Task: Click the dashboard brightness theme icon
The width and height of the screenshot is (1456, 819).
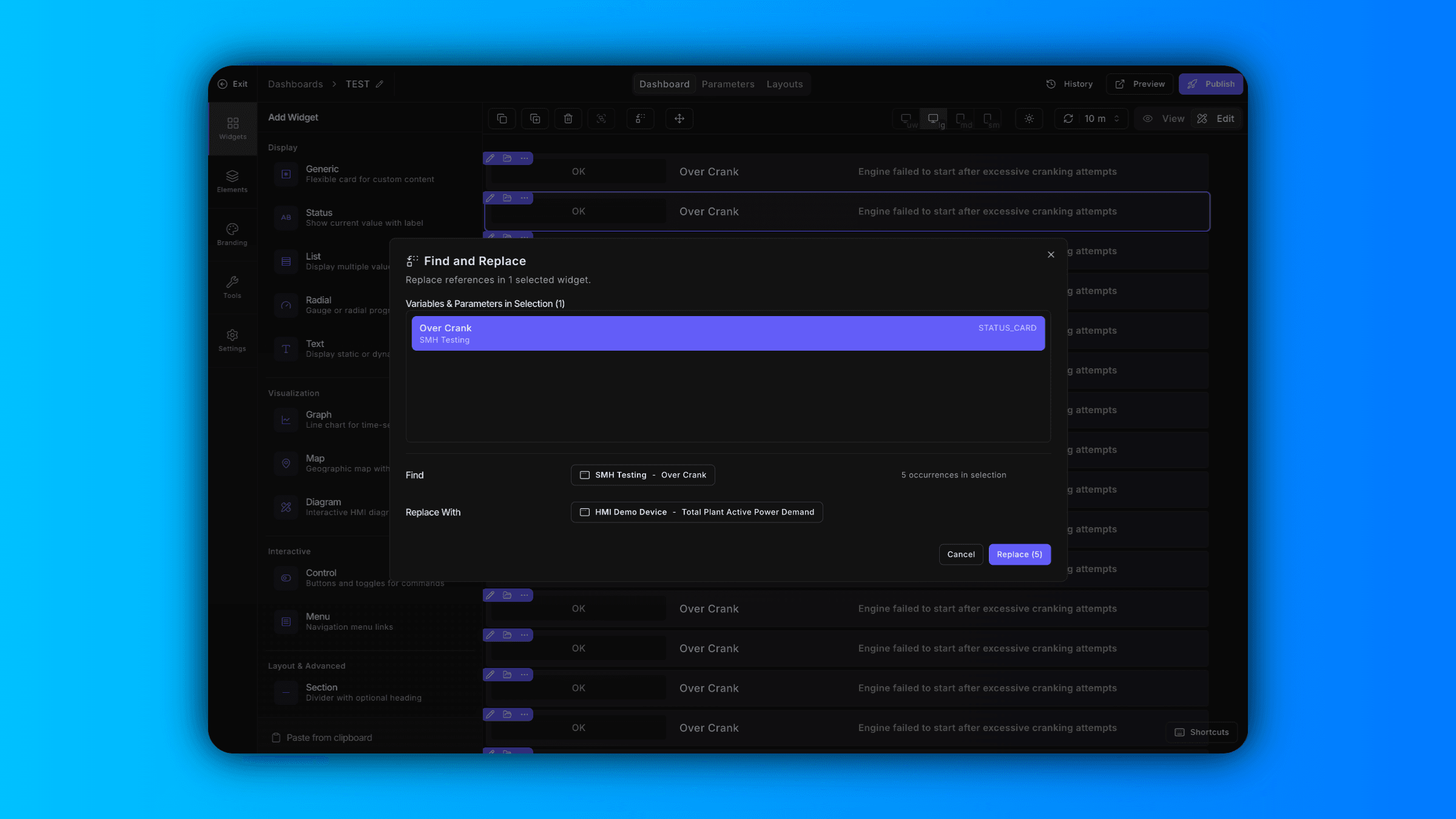Action: tap(1030, 118)
